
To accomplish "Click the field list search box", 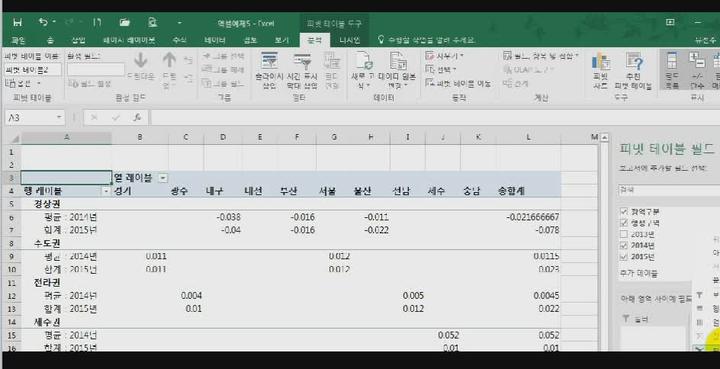I will point(669,190).
